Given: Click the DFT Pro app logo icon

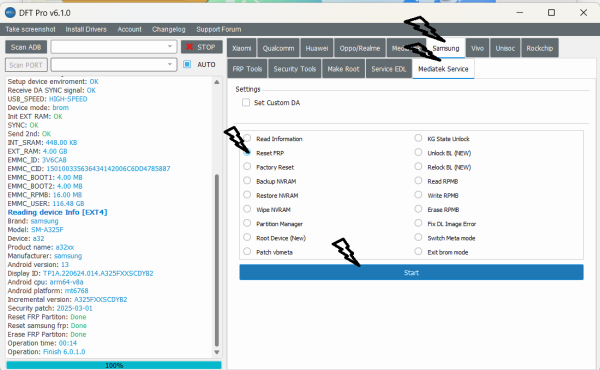Looking at the screenshot, I should click(x=10, y=13).
